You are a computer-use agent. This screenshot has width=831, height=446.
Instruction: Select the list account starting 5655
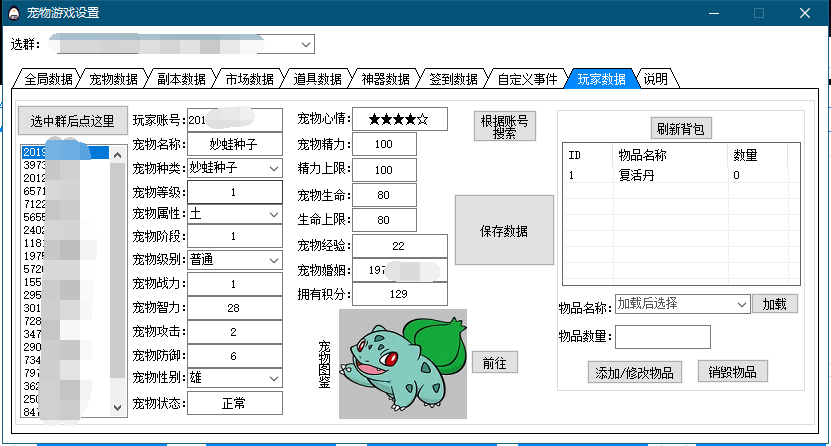point(65,217)
